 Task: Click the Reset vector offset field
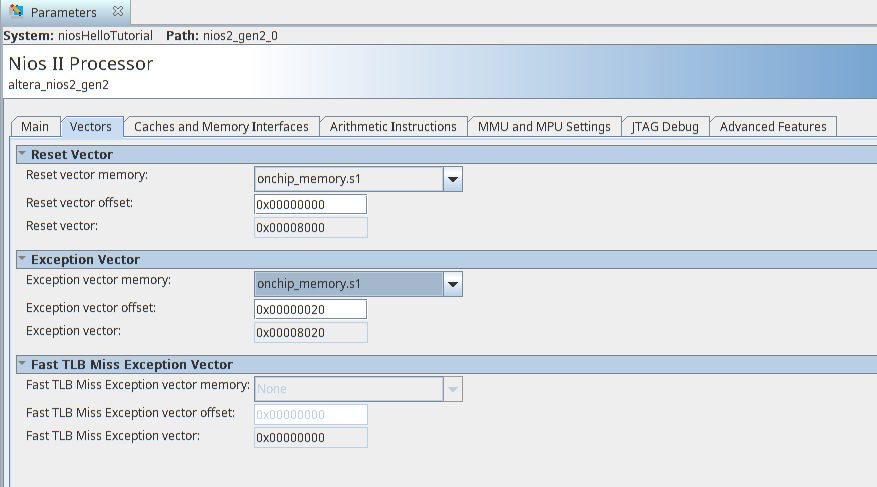tap(310, 204)
